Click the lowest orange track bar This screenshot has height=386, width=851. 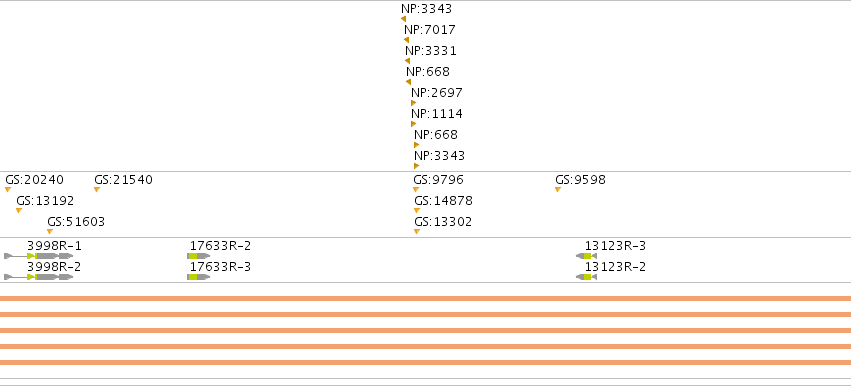coord(426,363)
